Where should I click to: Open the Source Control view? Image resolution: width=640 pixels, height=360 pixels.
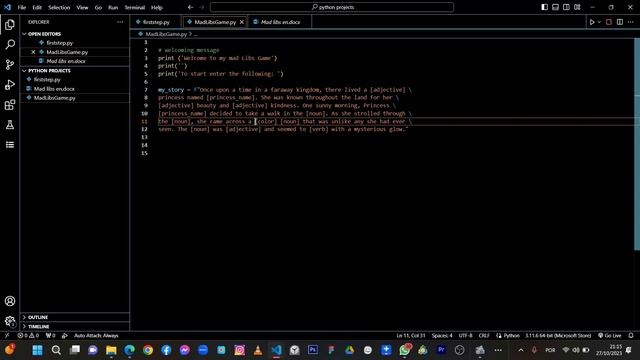[x=10, y=64]
